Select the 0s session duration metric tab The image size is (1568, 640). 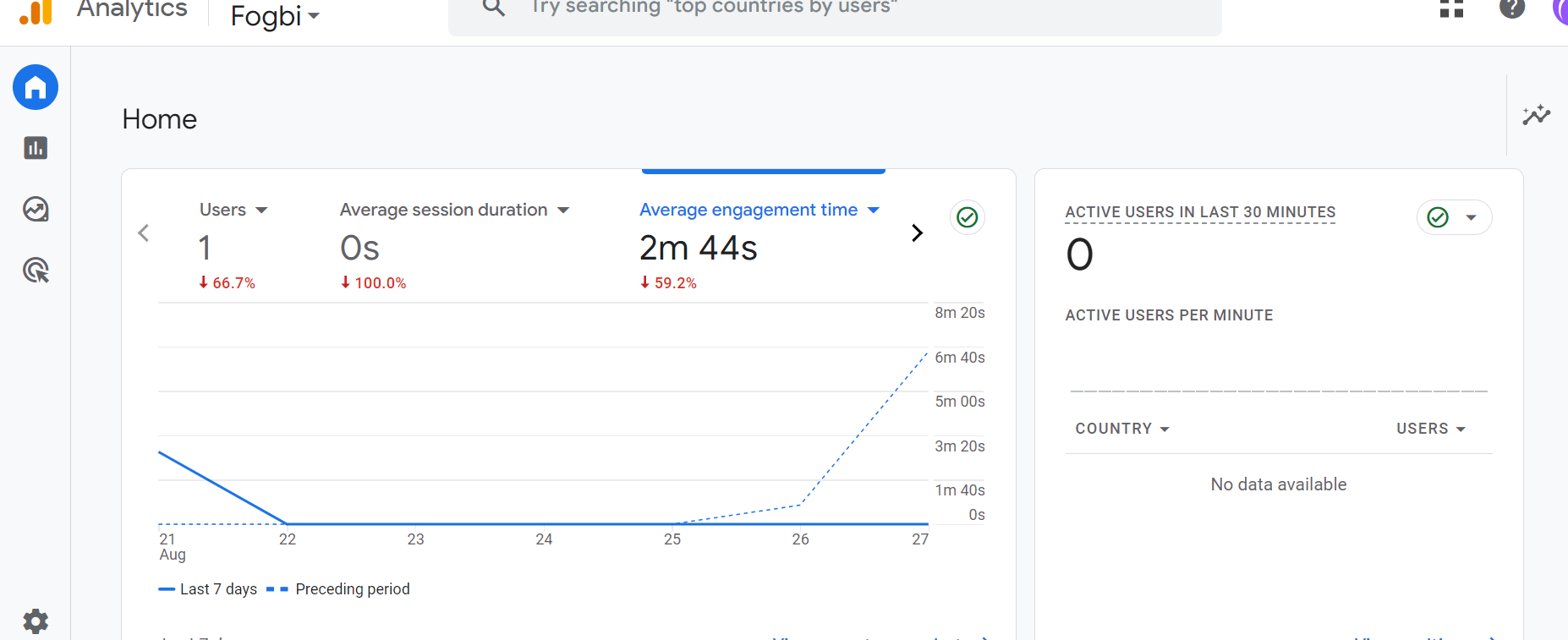click(x=359, y=248)
